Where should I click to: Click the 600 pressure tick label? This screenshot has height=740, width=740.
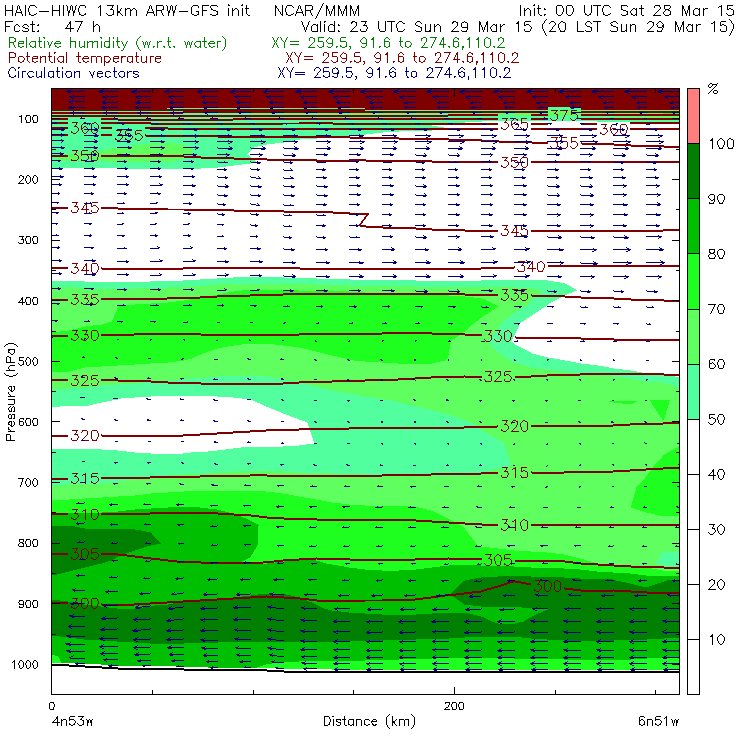point(28,421)
